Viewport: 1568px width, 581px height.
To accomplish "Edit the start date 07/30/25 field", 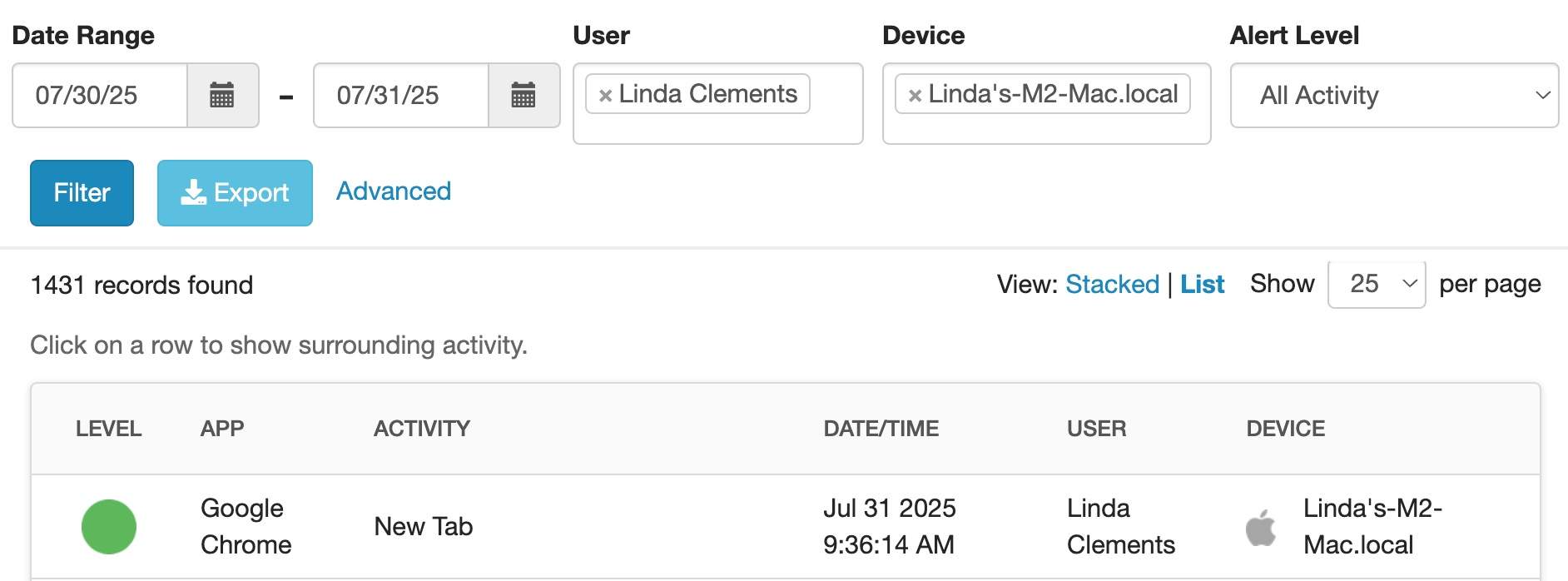I will click(x=100, y=95).
